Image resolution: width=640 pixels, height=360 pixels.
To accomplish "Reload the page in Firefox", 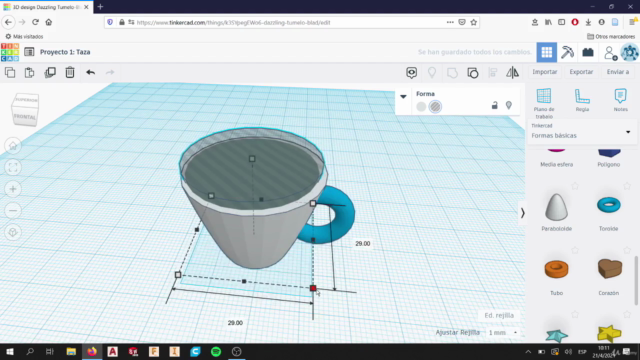I will [36, 22].
